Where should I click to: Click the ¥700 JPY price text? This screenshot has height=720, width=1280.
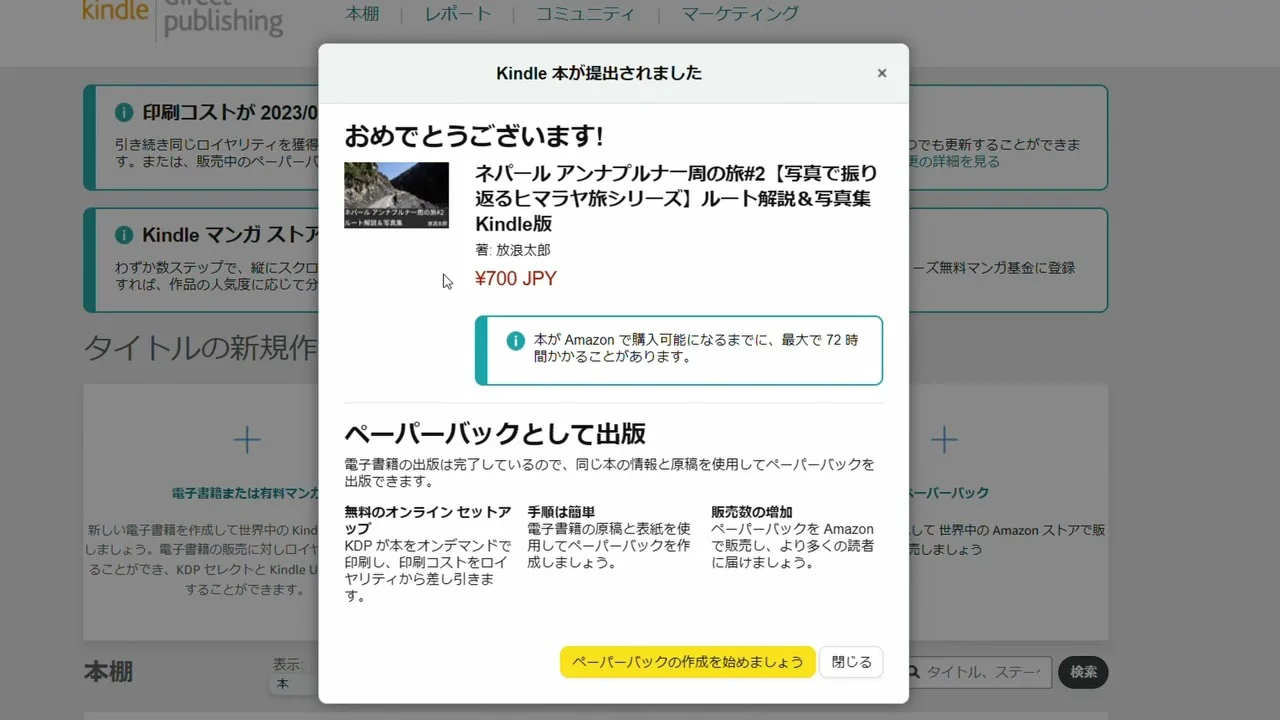point(516,279)
